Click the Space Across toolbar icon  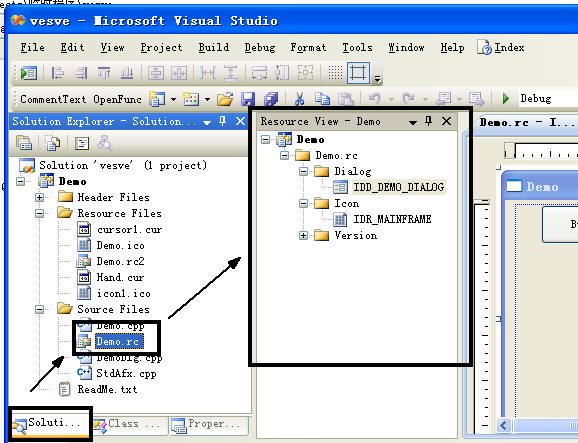click(x=208, y=73)
